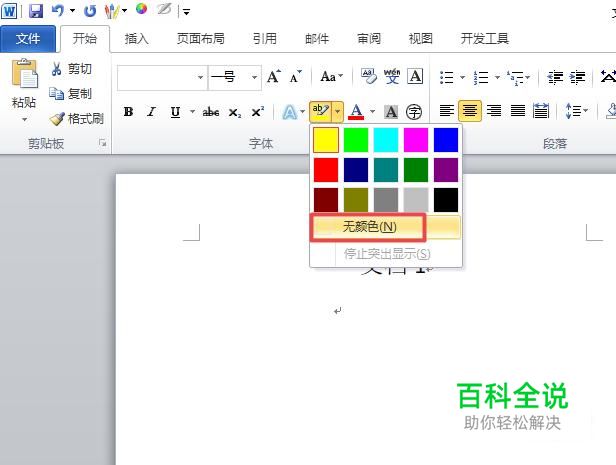Click the Phonetic Guide (wén) icon
Viewport: 616px width, 465px height.
pos(392,76)
